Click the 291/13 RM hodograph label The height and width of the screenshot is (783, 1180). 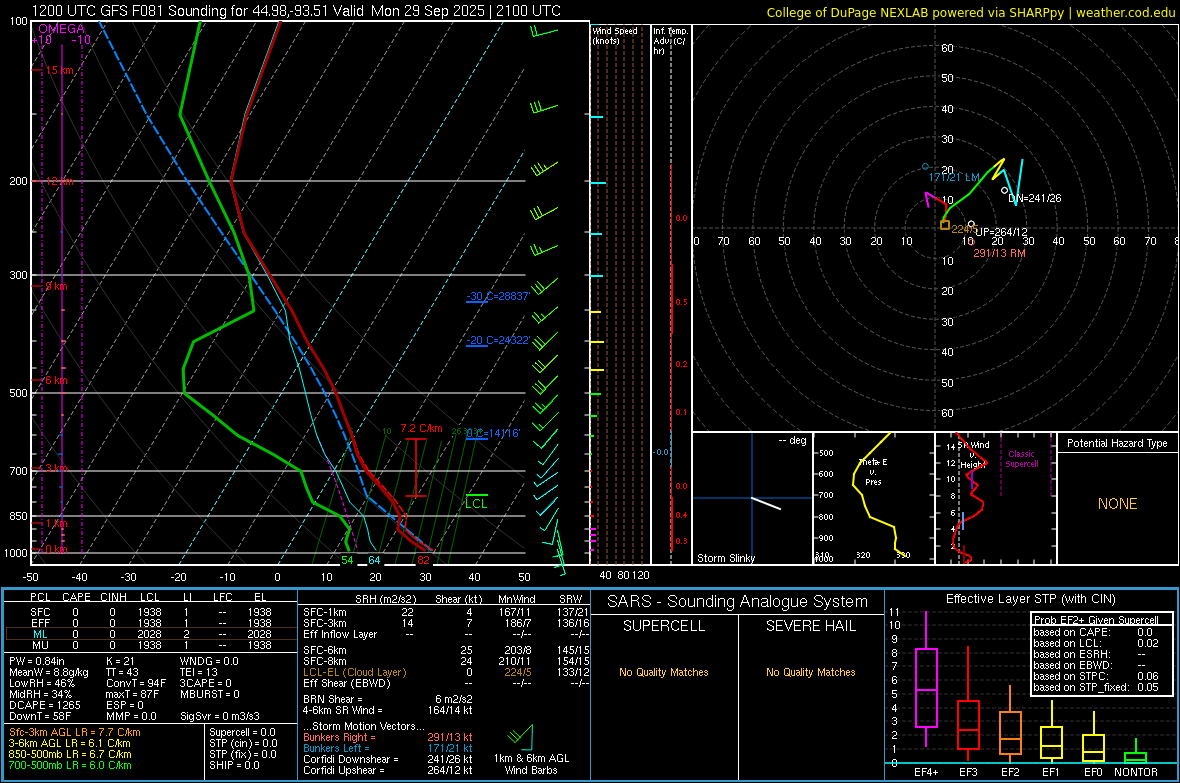pos(999,253)
